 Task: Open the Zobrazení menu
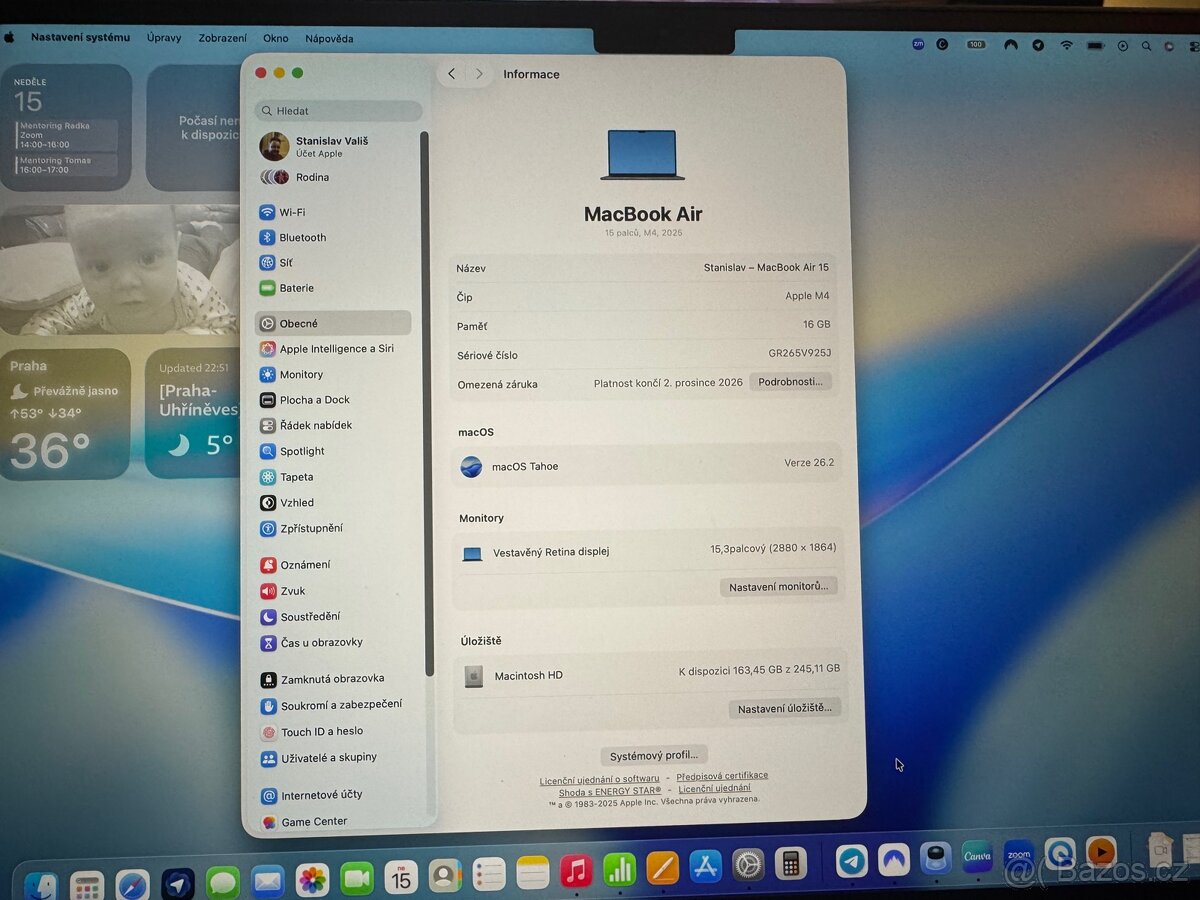pyautogui.click(x=222, y=38)
